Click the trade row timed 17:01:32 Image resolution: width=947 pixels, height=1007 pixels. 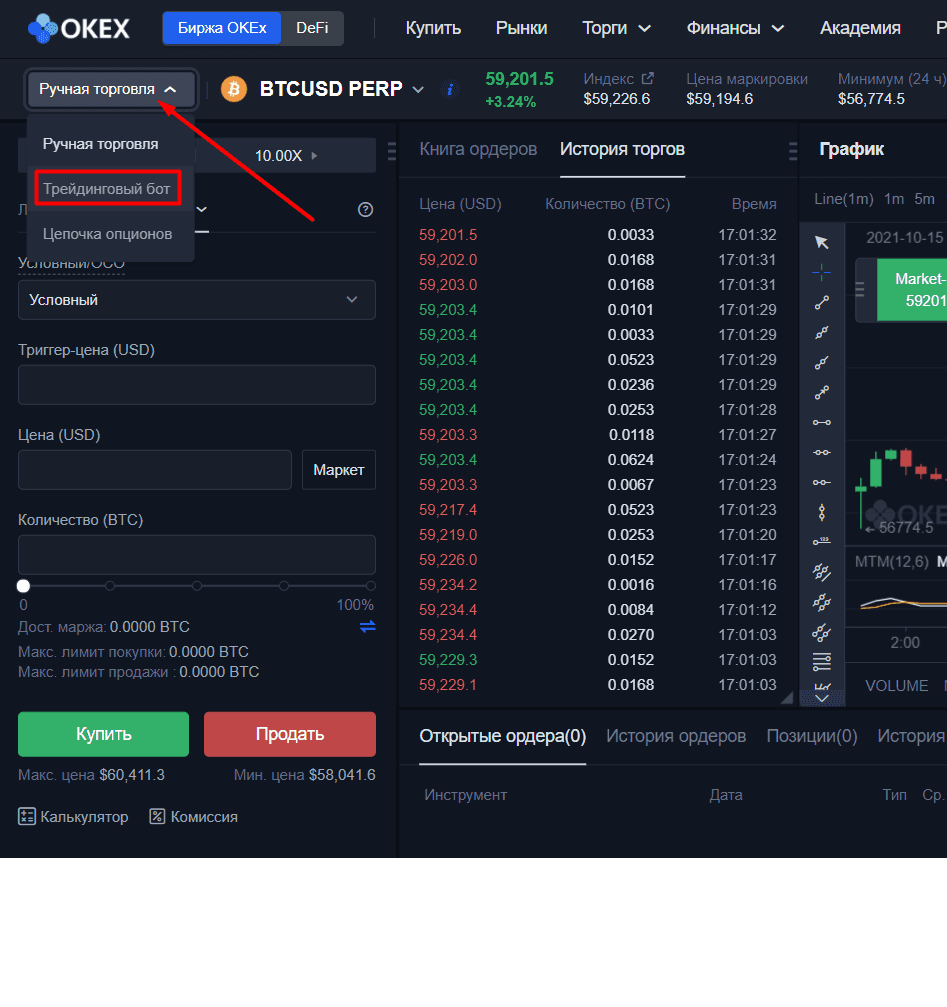point(598,235)
